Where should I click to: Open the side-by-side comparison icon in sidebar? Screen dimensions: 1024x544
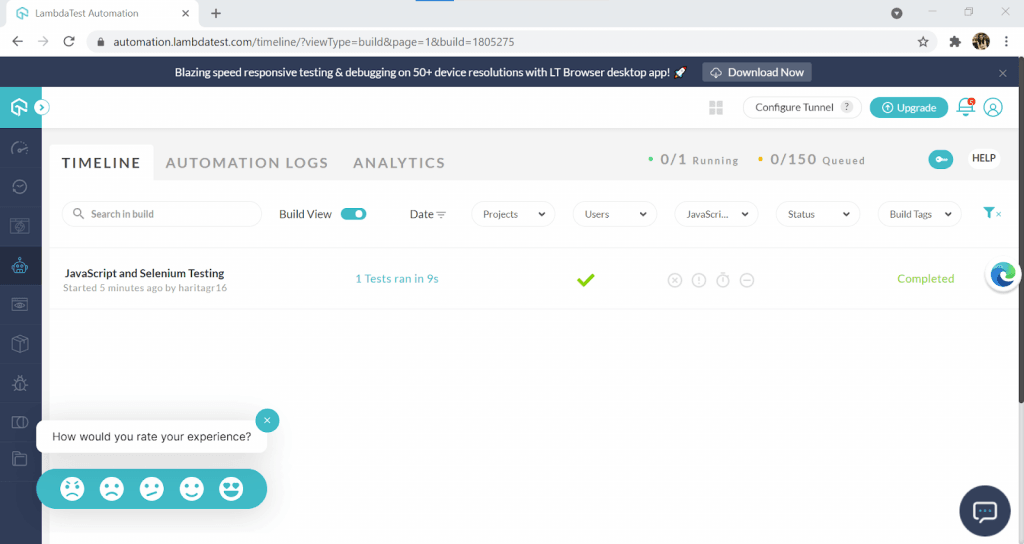pos(20,422)
